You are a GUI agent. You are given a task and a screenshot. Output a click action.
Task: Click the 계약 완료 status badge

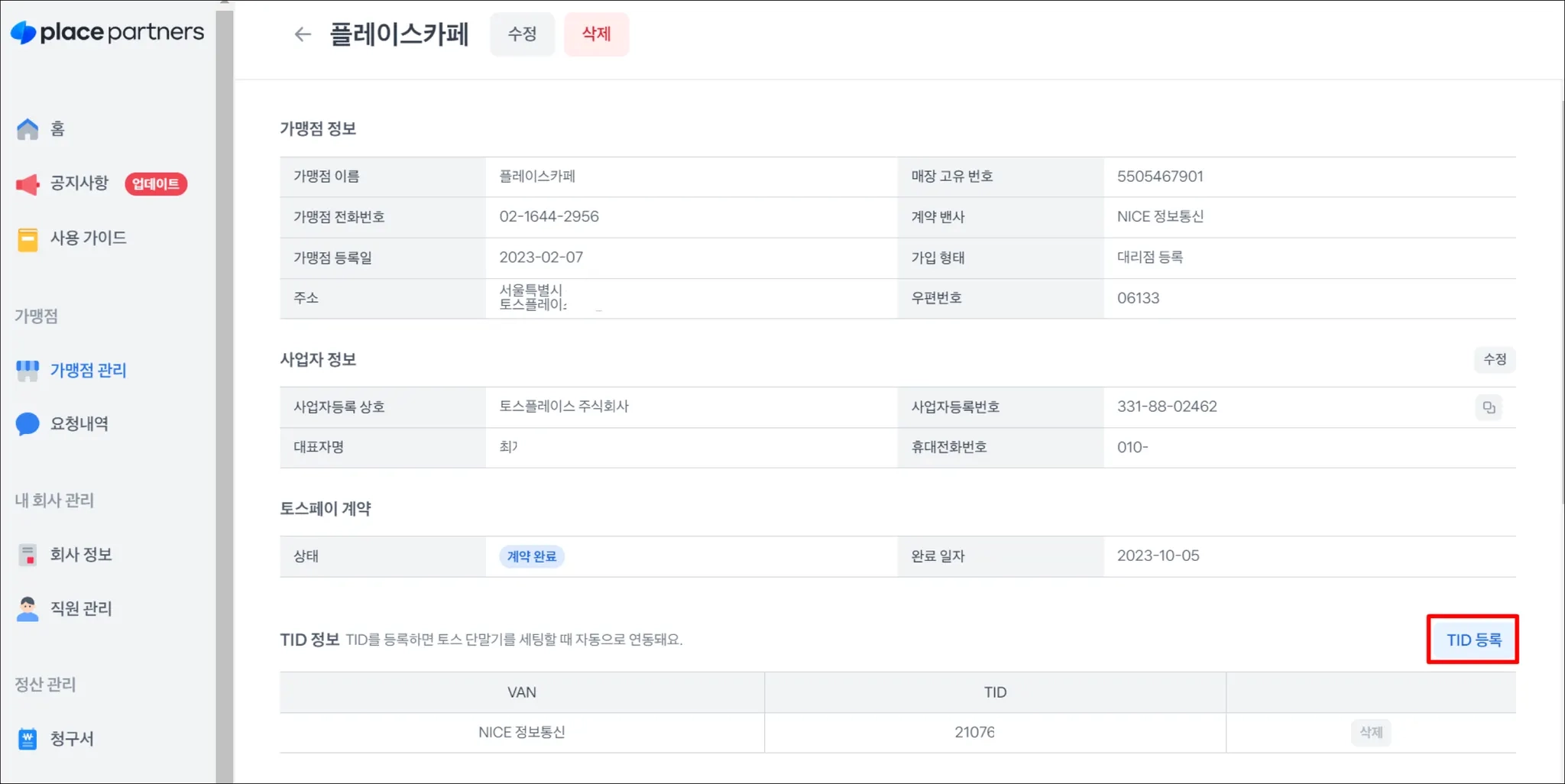(532, 556)
